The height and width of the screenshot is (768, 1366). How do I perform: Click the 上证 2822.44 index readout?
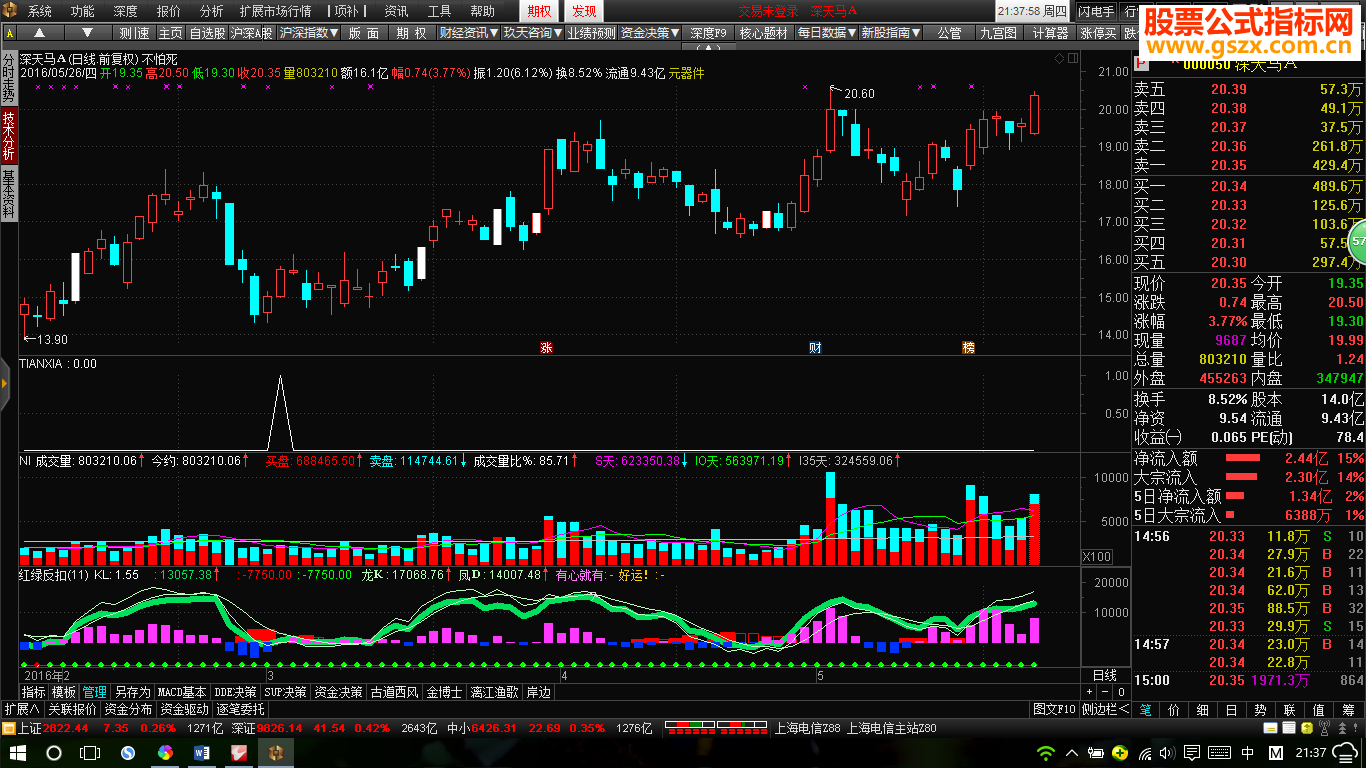(53, 728)
